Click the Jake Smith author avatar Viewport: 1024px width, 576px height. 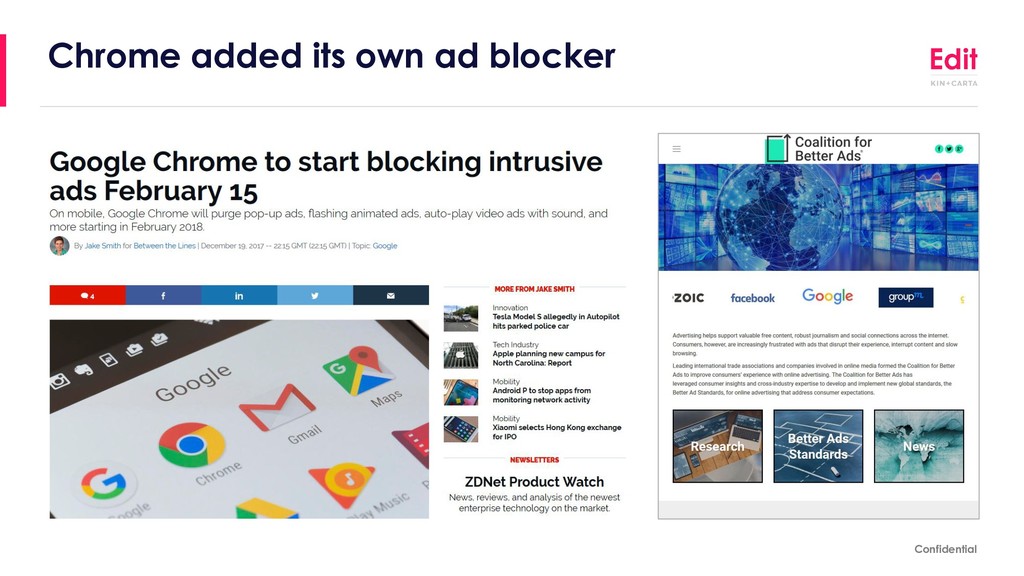[59, 246]
